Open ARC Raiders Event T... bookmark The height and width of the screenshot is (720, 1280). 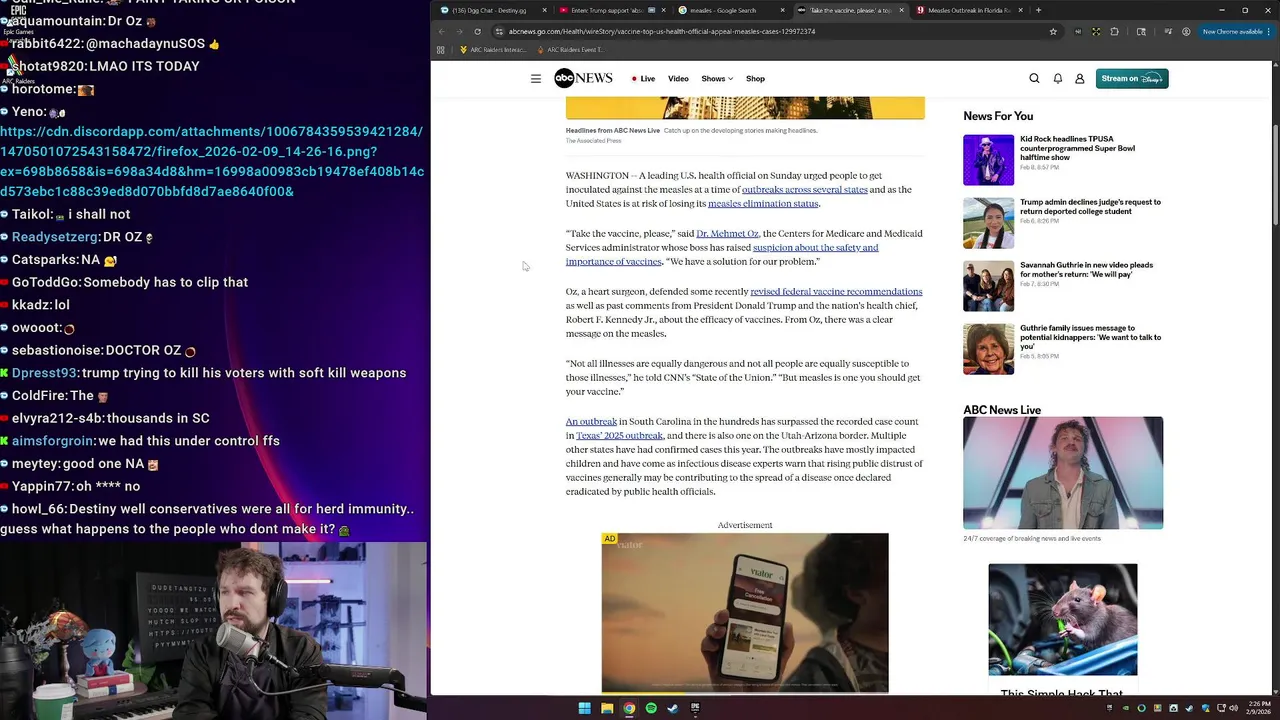pos(569,50)
